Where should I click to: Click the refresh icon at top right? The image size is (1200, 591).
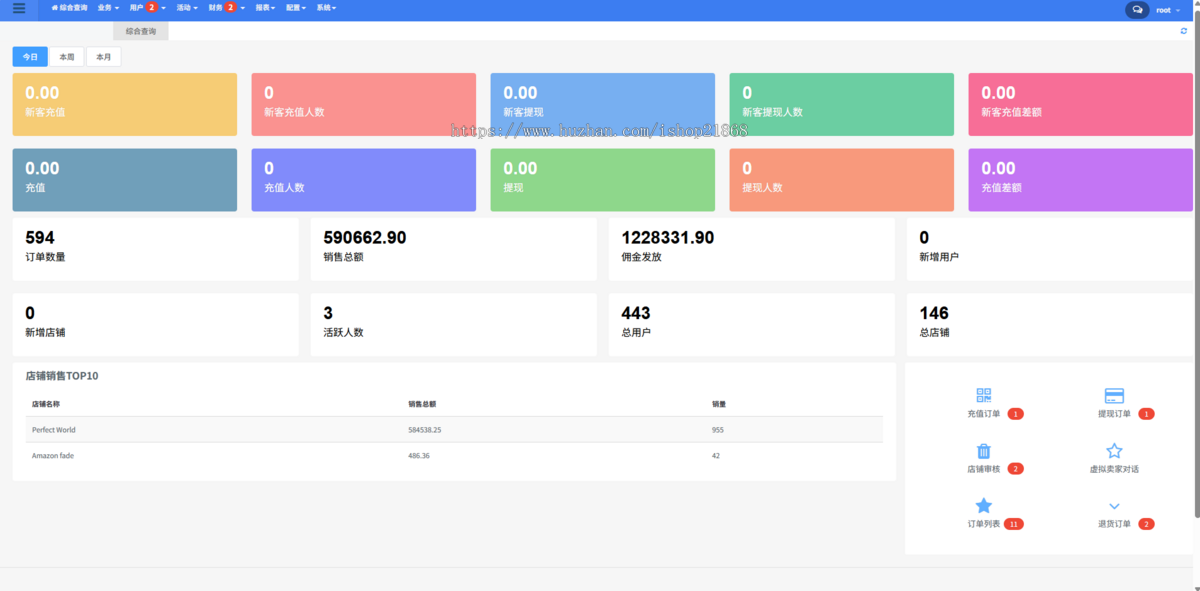[x=1184, y=31]
